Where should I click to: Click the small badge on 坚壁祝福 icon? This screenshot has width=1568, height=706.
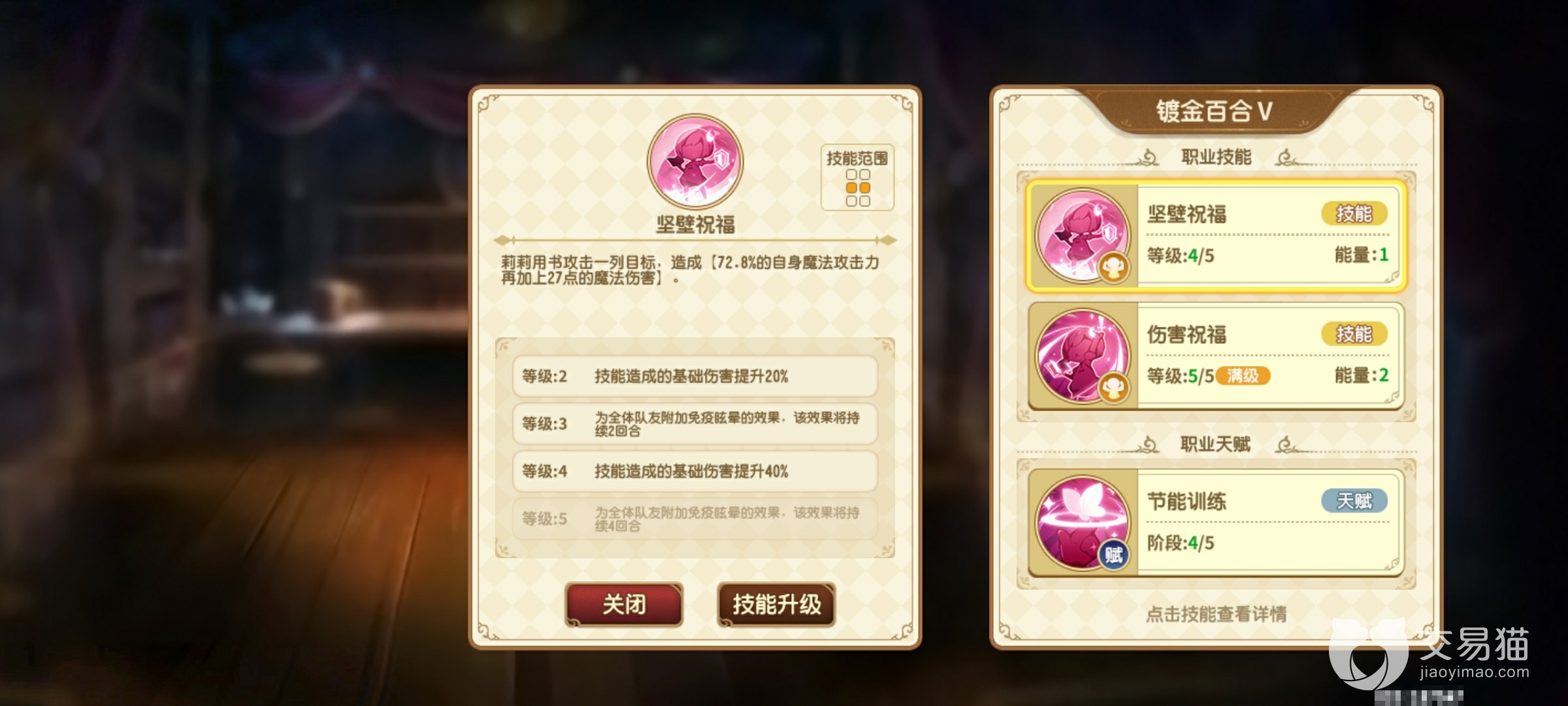tap(1113, 268)
